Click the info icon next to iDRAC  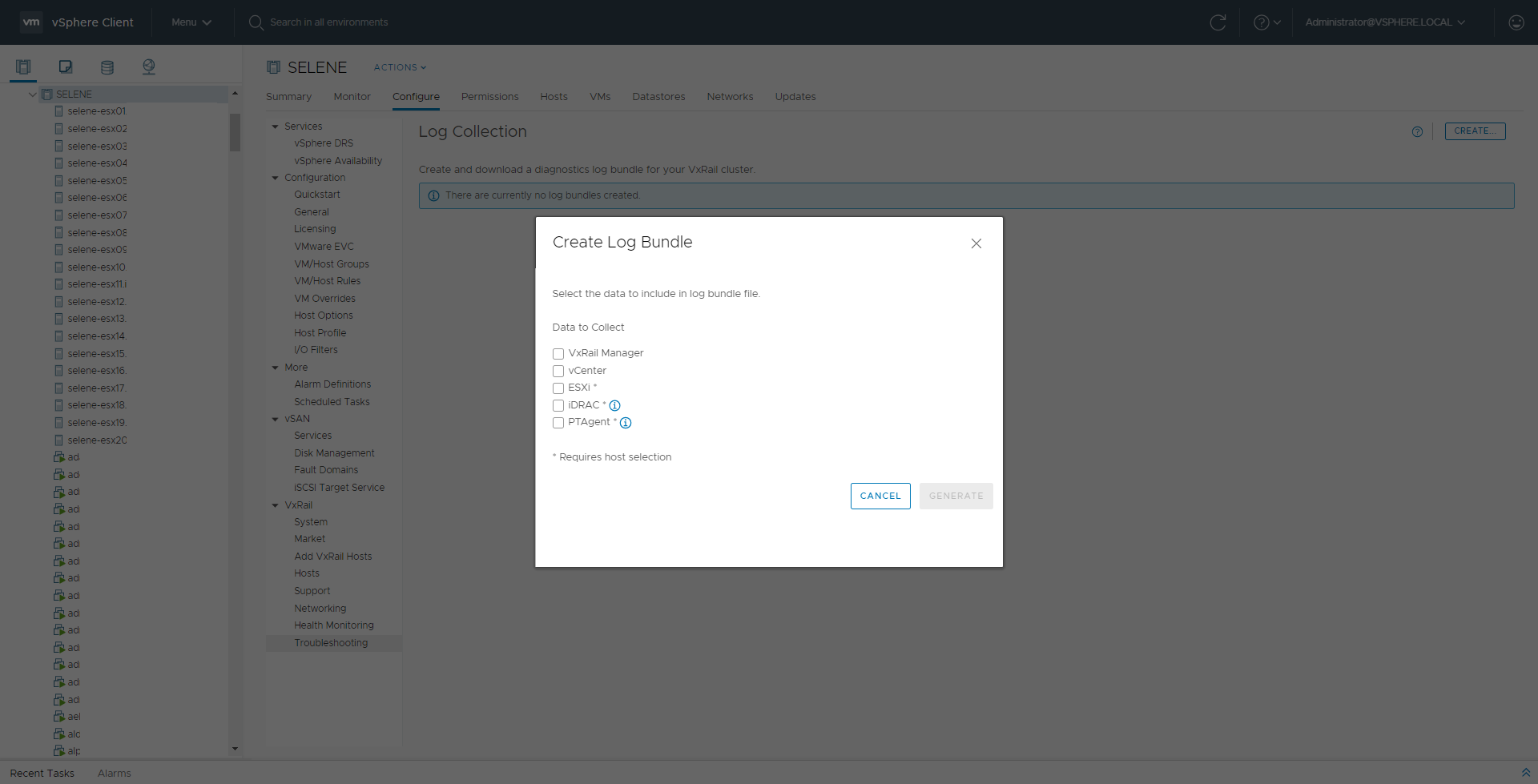click(x=615, y=406)
